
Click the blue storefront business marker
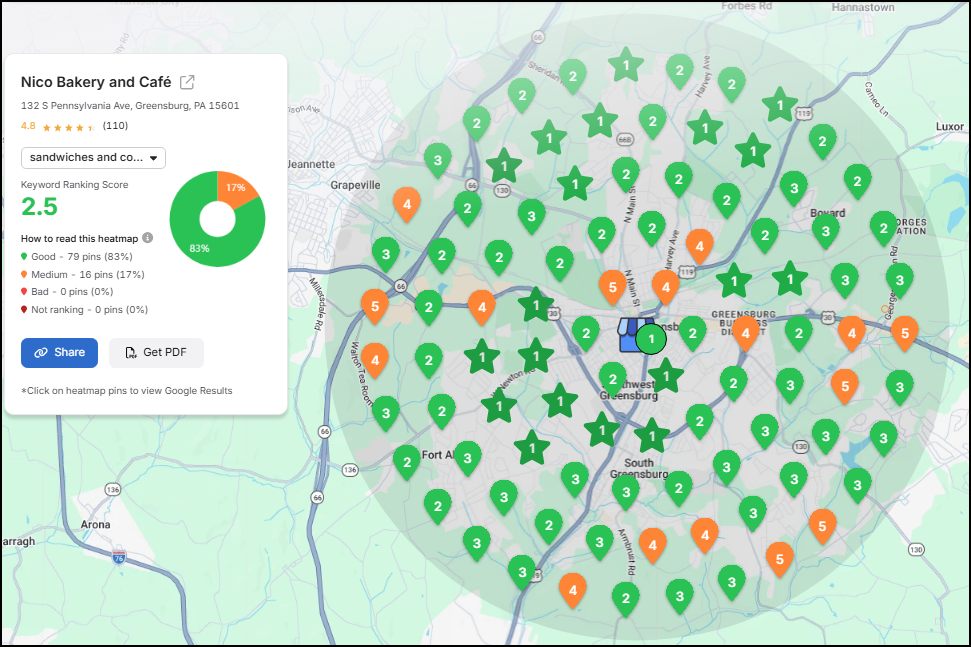coord(629,336)
